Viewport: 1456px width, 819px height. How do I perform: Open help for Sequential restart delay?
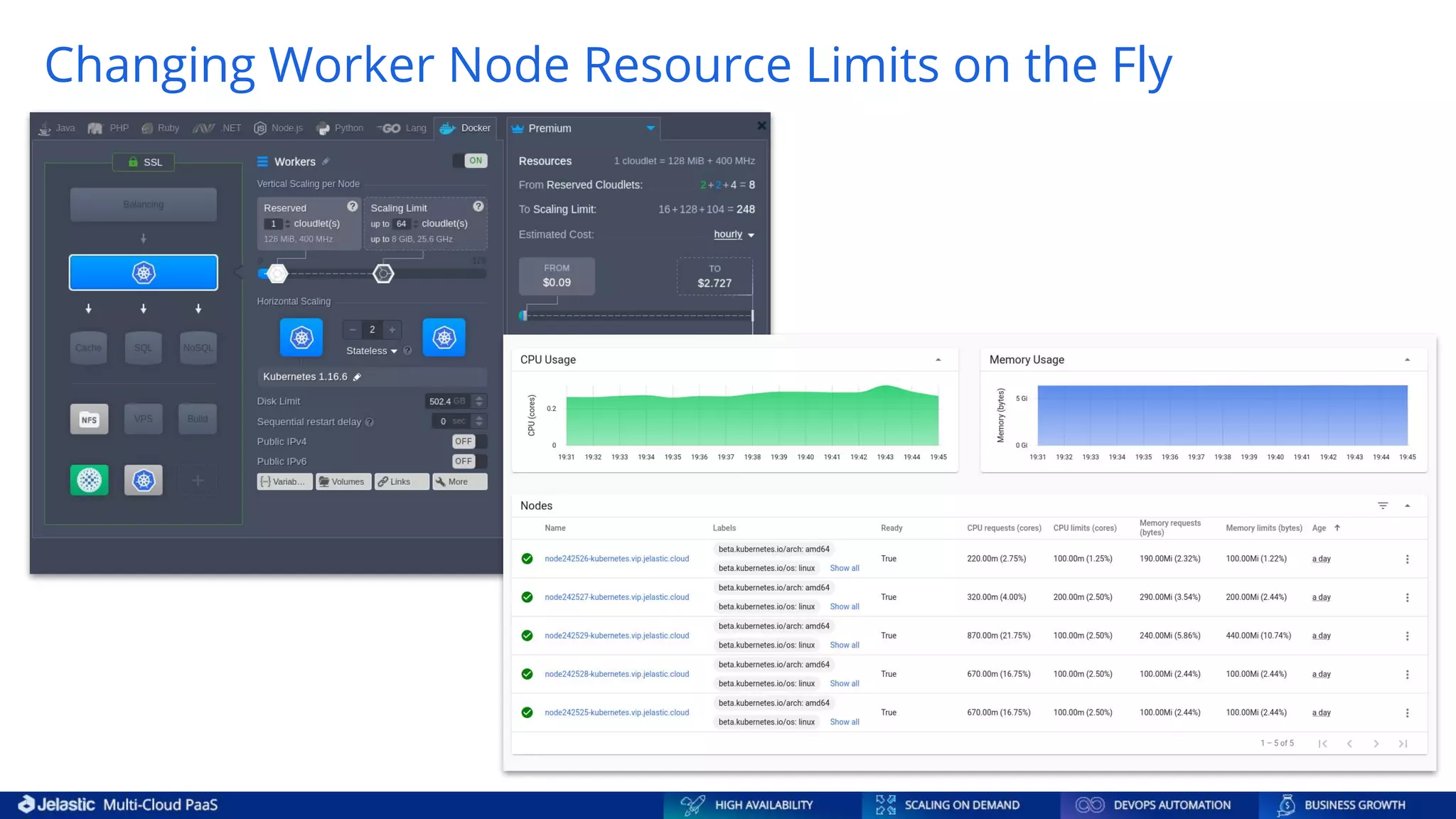(x=370, y=422)
